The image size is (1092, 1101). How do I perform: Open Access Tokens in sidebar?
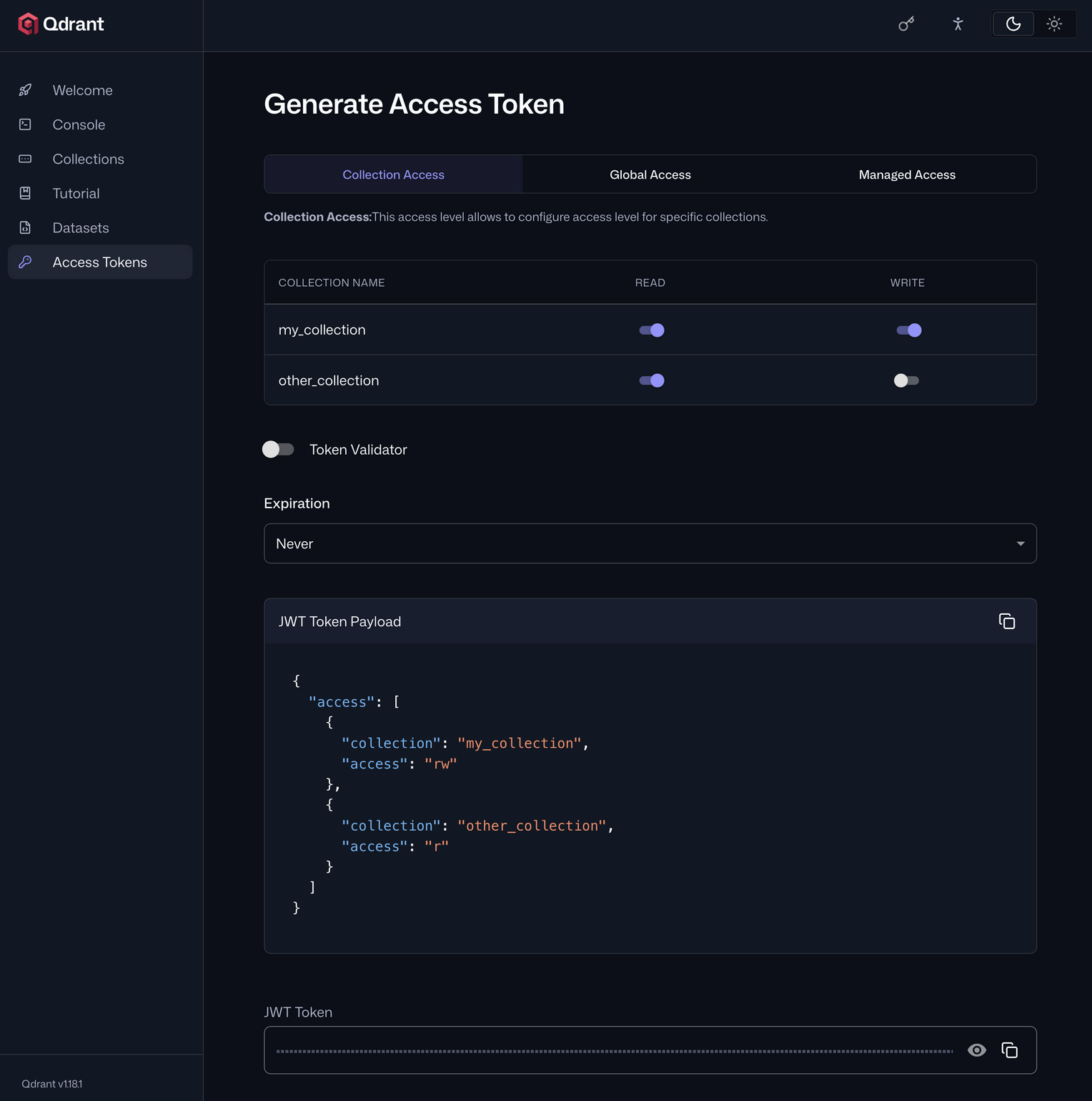coord(100,262)
